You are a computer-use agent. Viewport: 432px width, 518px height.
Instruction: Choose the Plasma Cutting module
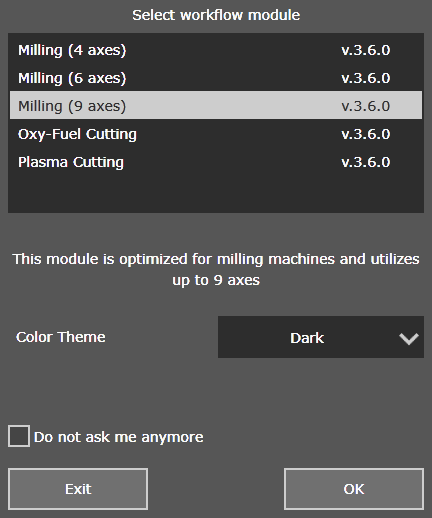click(x=216, y=162)
